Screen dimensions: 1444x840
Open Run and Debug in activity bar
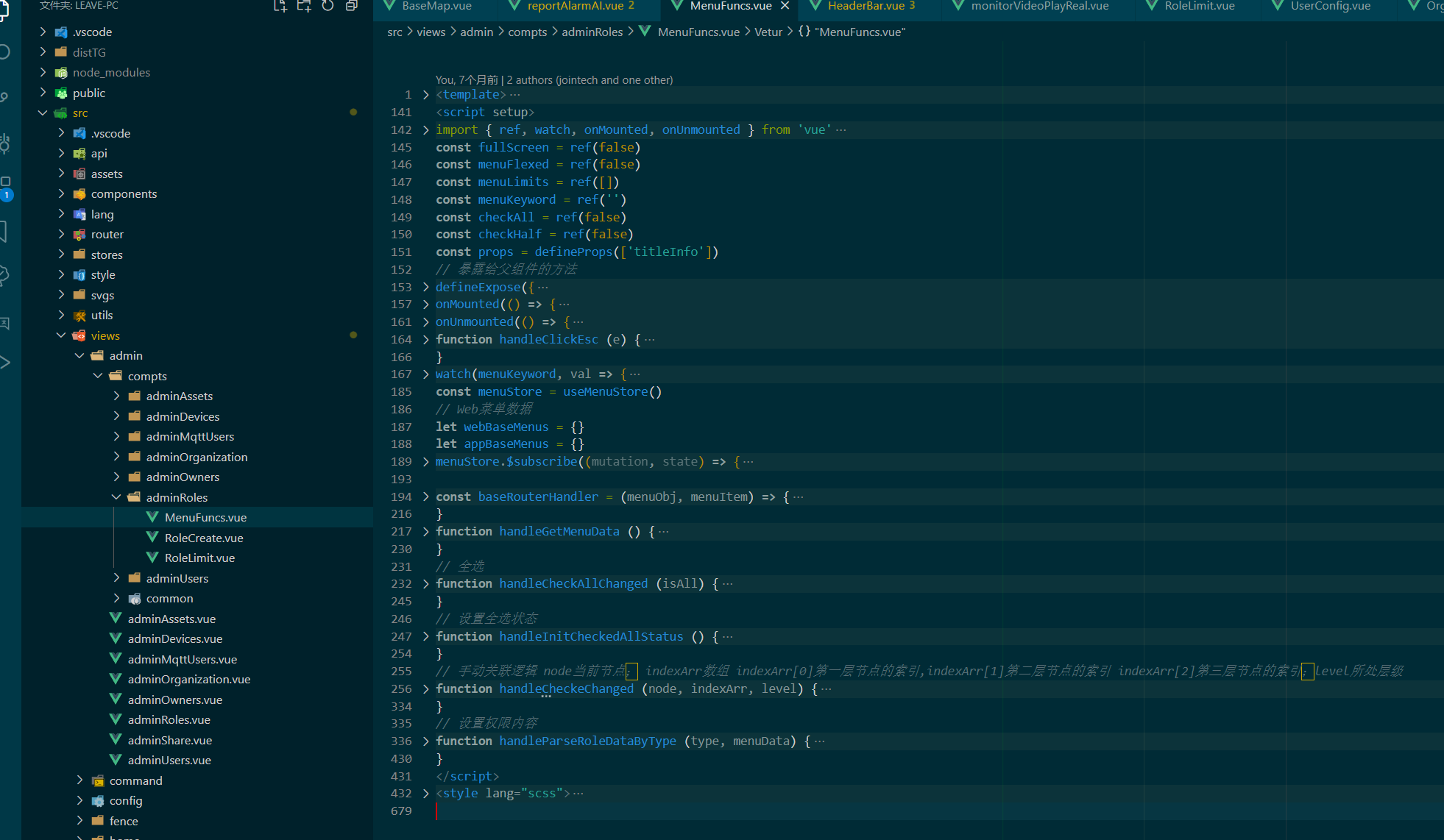tap(4, 143)
